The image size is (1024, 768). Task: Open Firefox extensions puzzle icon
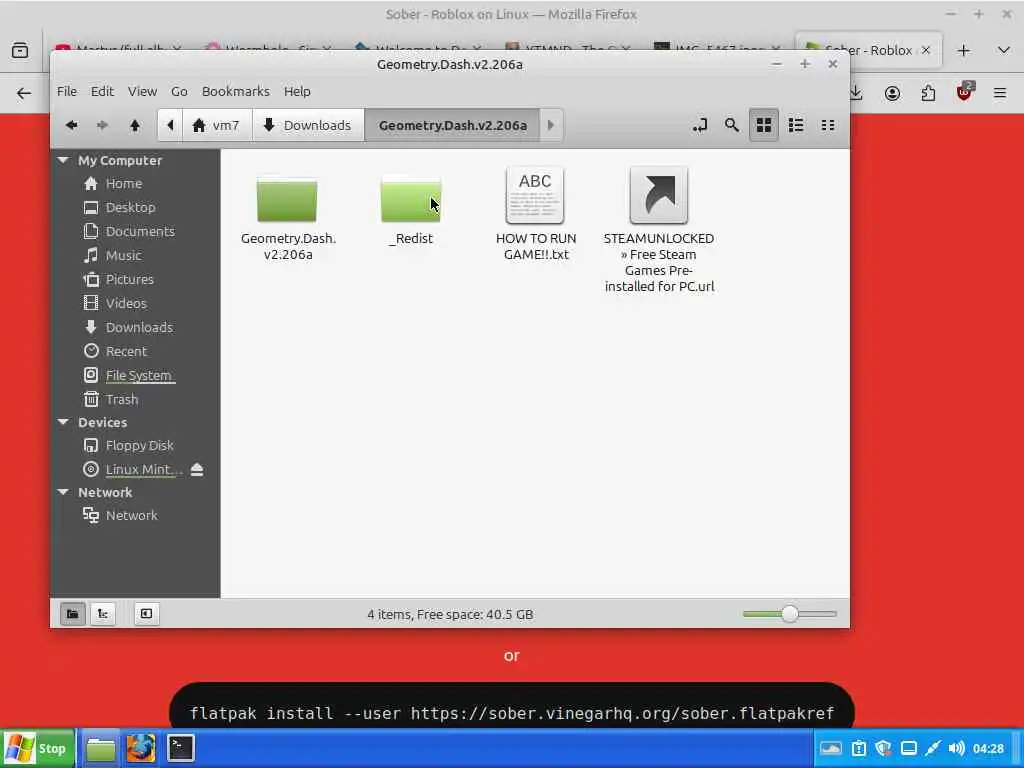[928, 93]
